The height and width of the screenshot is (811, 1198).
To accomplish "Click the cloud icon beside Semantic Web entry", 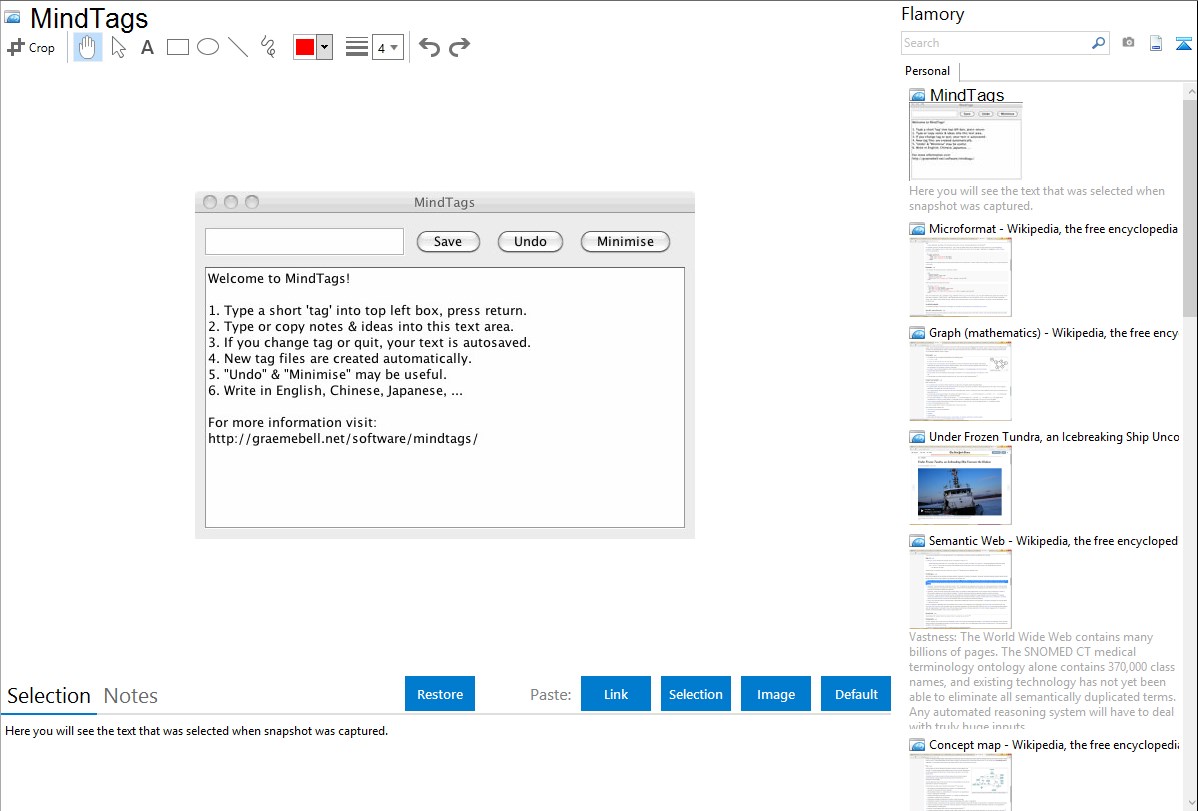I will pyautogui.click(x=918, y=541).
